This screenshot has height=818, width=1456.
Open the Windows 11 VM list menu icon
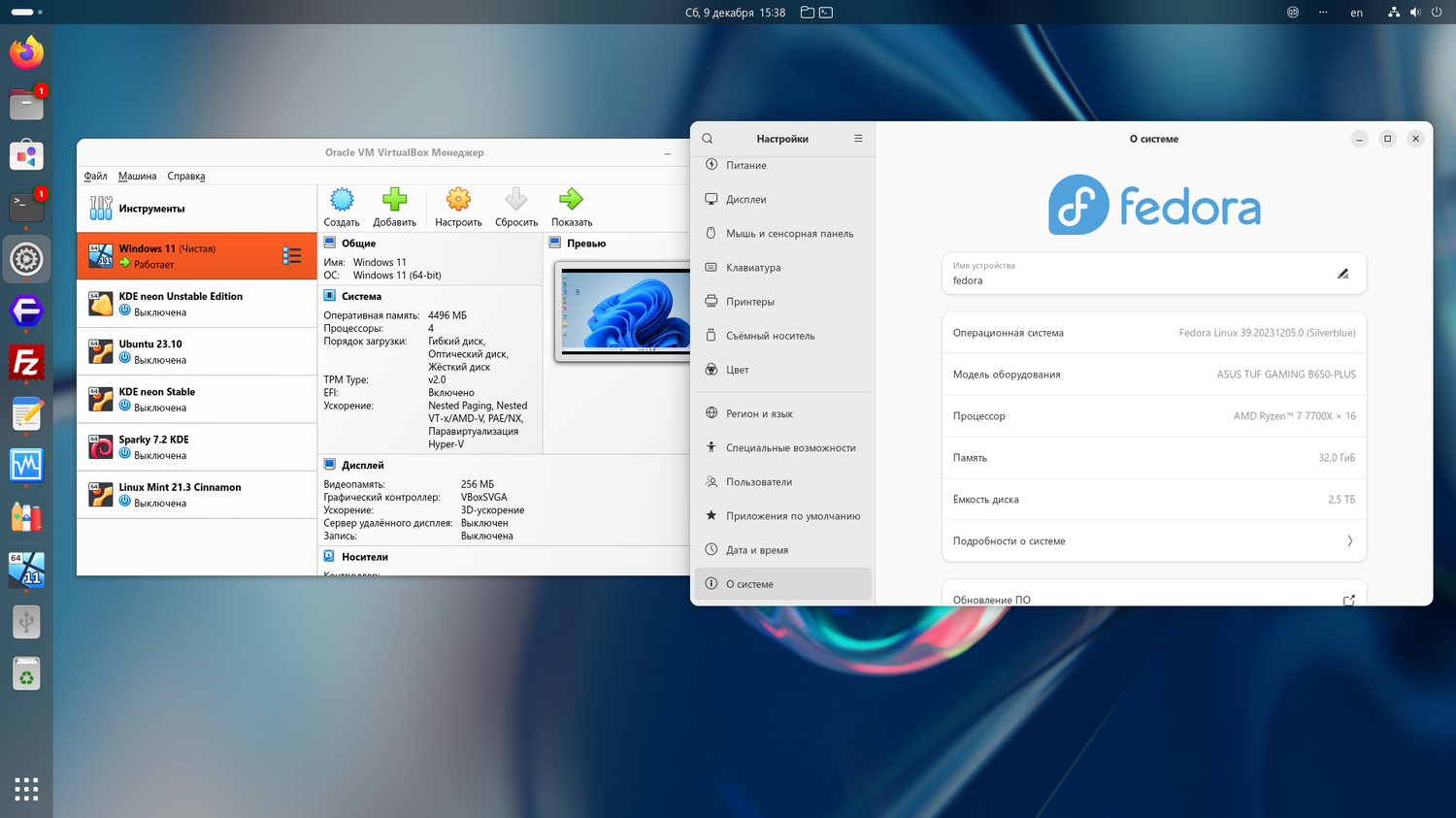click(292, 256)
